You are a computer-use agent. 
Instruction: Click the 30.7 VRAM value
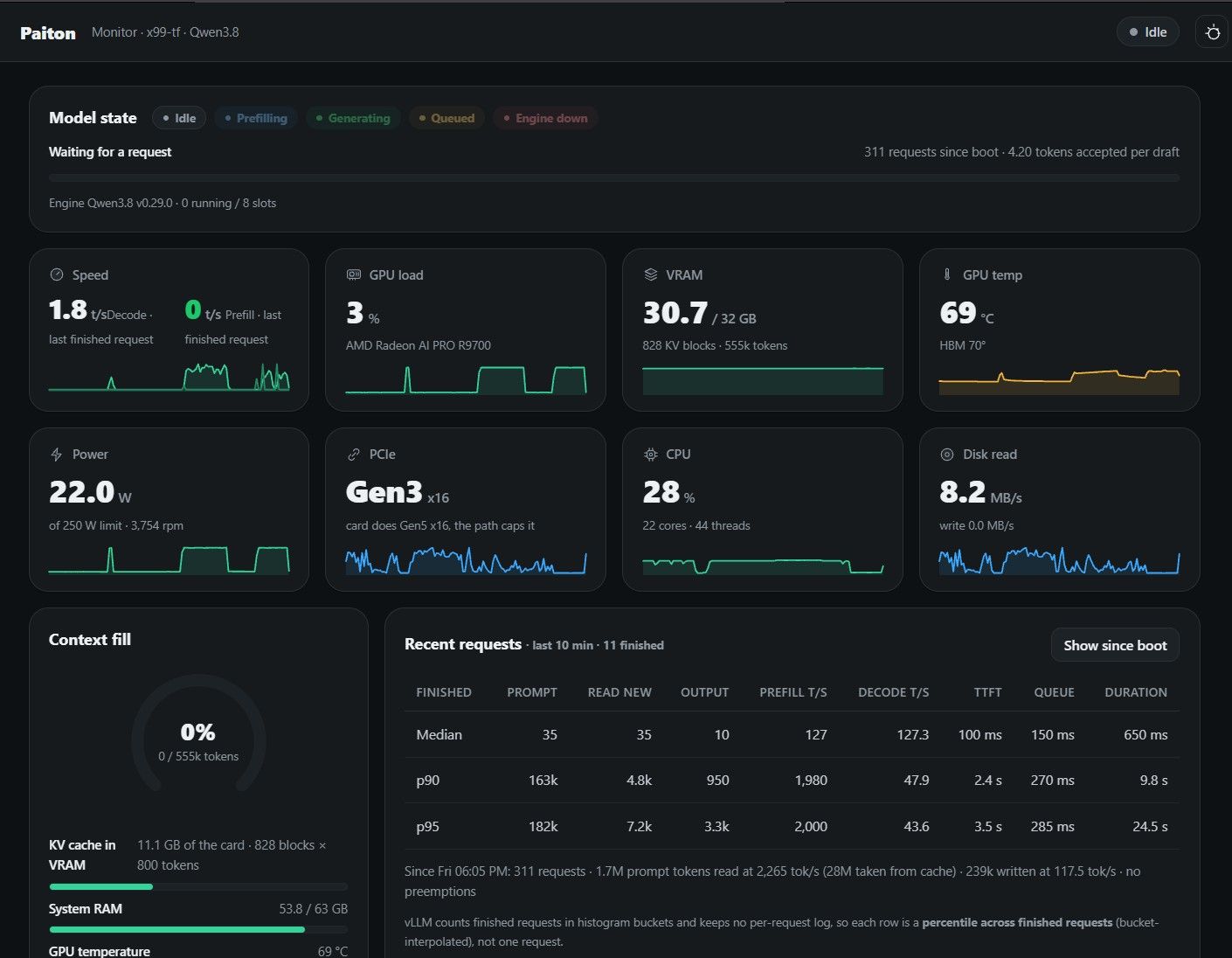tap(675, 312)
